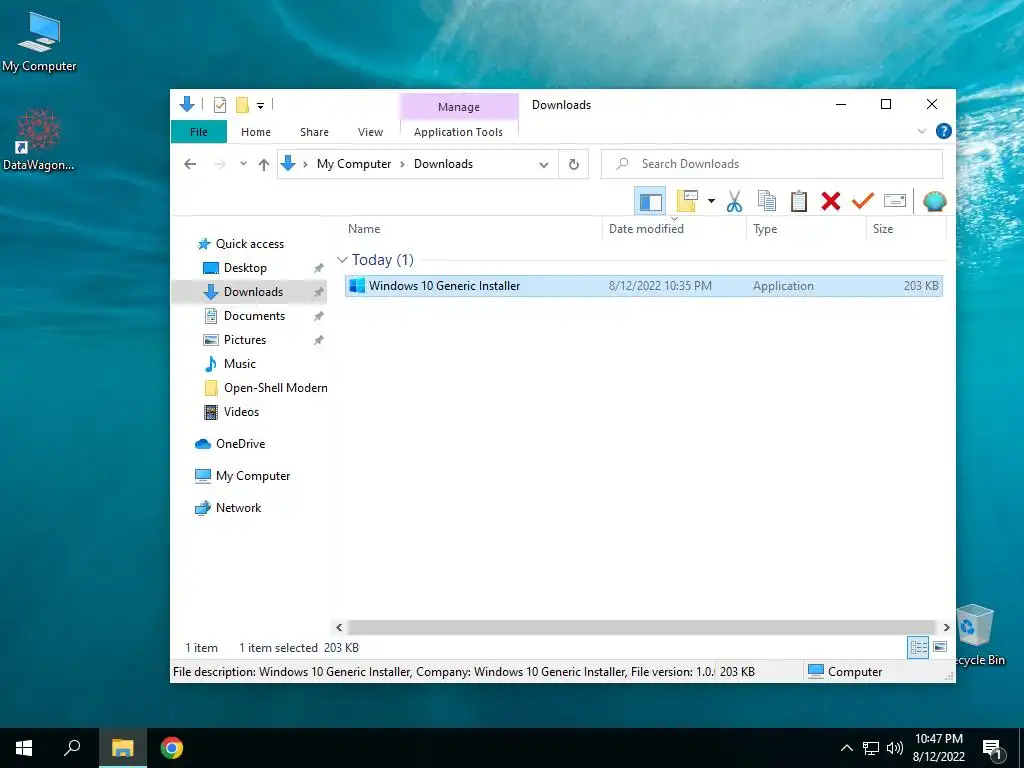The height and width of the screenshot is (768, 1024).
Task: Sort by the Size column header
Action: 906,229
